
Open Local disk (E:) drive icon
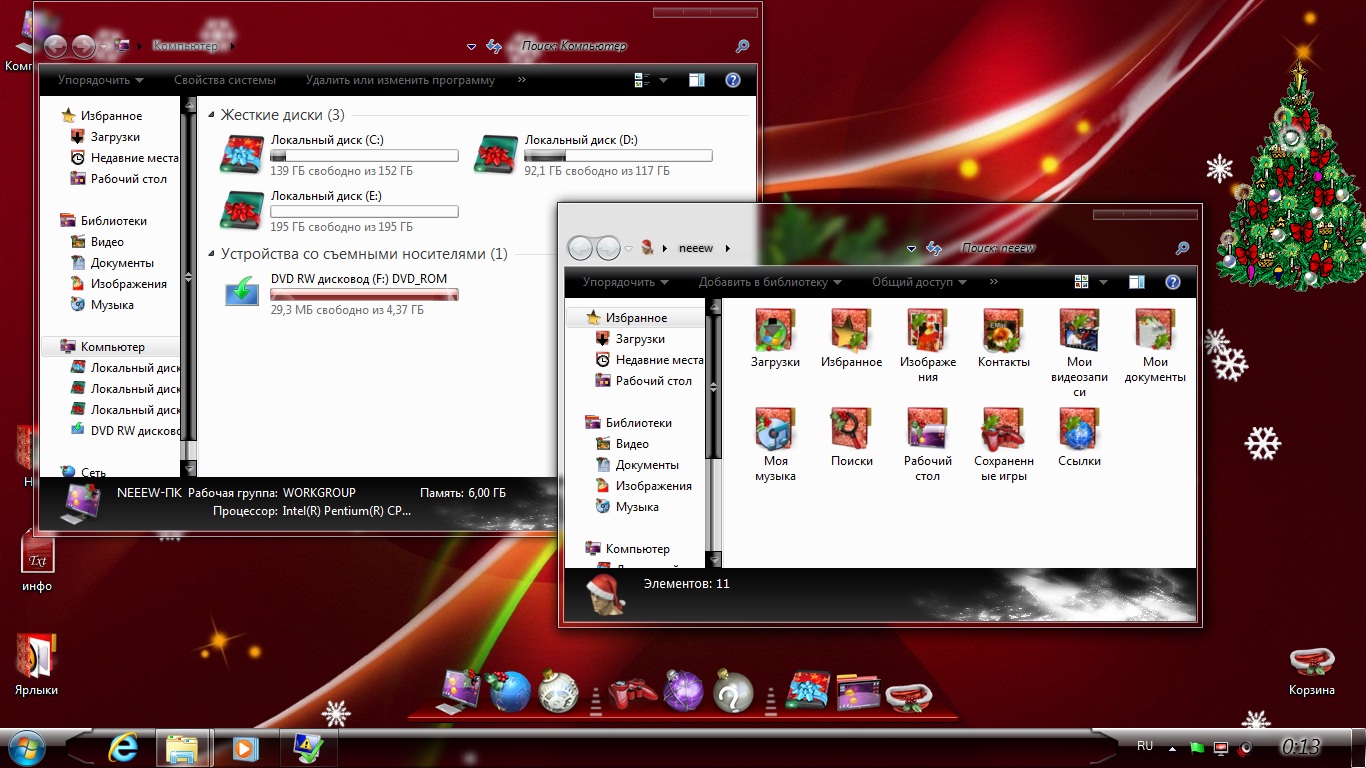click(242, 211)
